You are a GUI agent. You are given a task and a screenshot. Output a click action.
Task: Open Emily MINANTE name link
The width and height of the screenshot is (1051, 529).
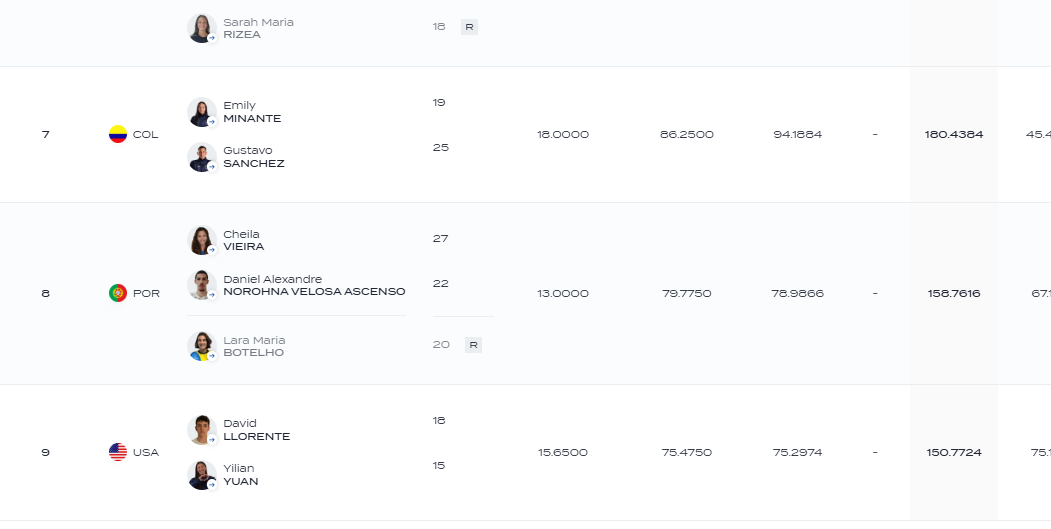(252, 112)
